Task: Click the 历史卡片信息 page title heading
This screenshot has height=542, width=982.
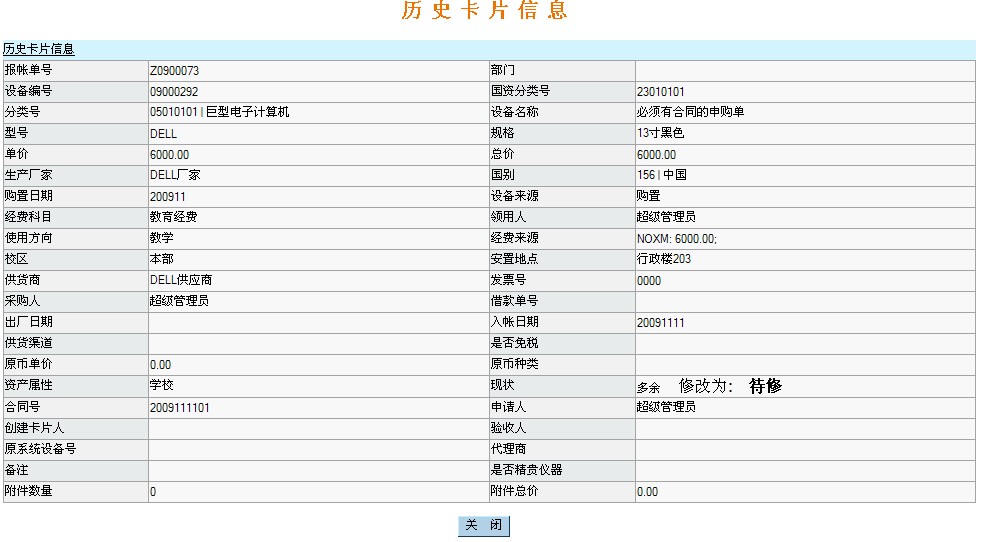Action: coord(485,12)
